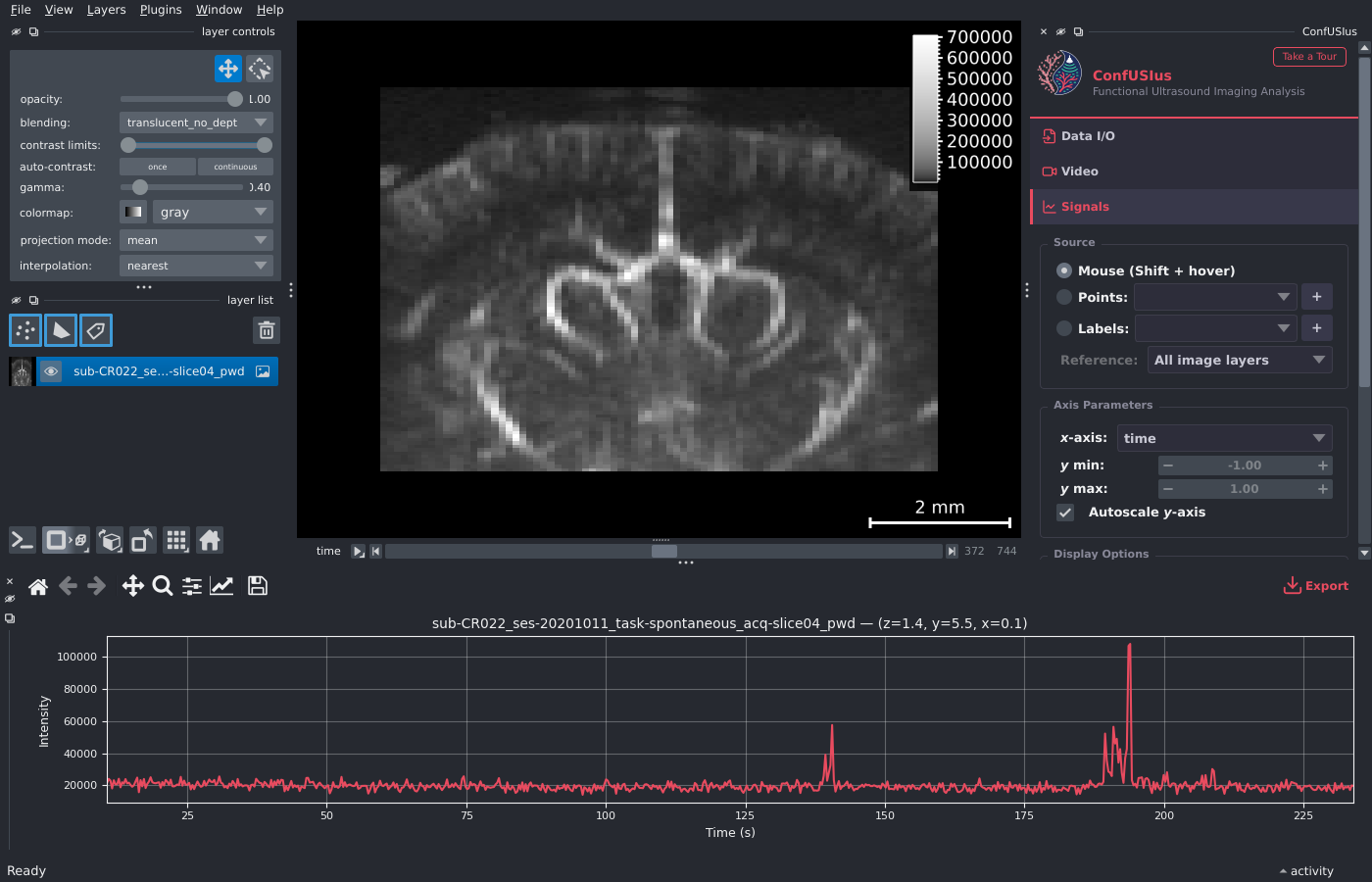Expand the x-axis time dropdown
Image resolution: width=1372 pixels, height=882 pixels.
pos(1224,438)
